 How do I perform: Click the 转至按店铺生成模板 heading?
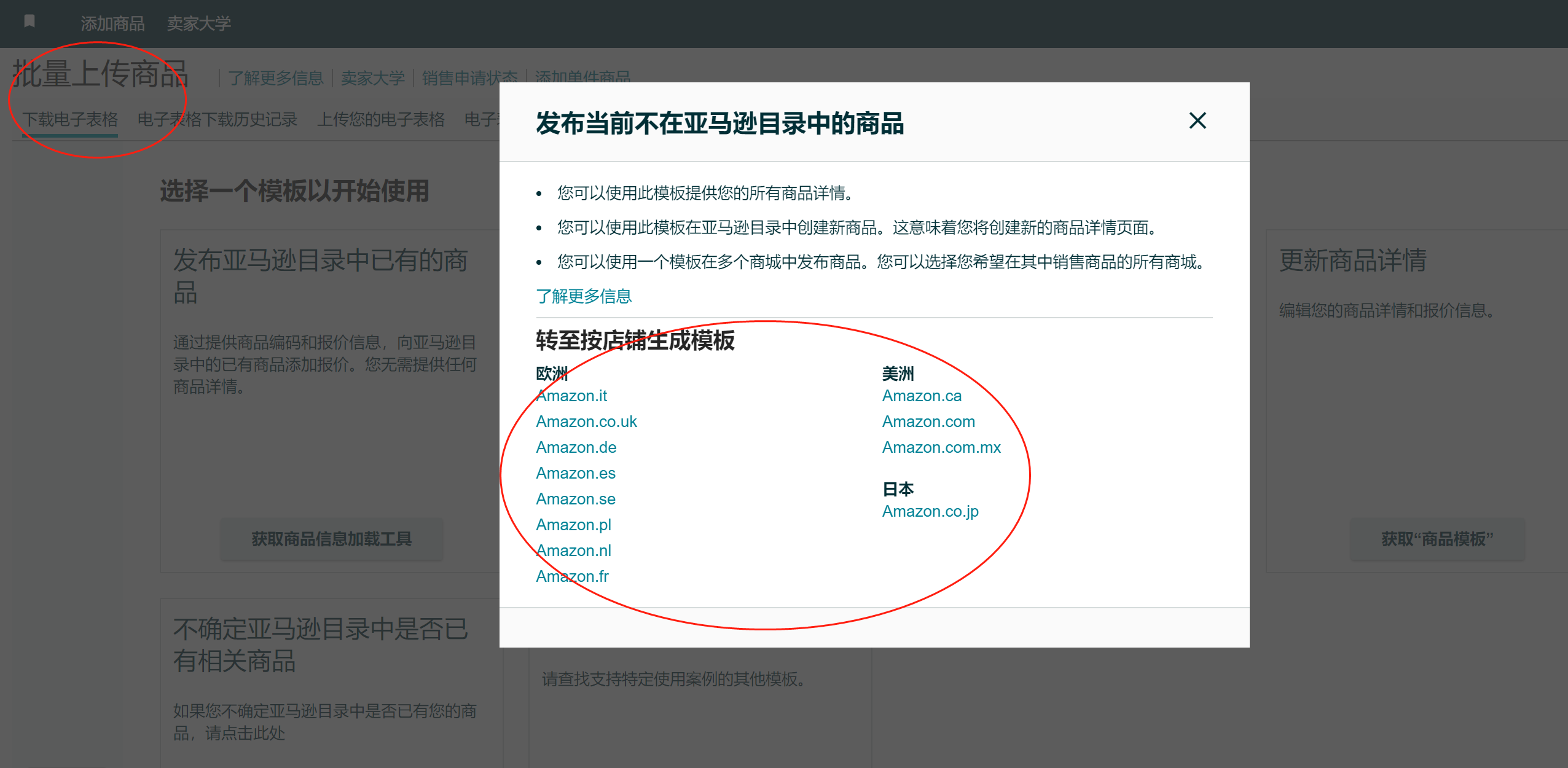635,340
